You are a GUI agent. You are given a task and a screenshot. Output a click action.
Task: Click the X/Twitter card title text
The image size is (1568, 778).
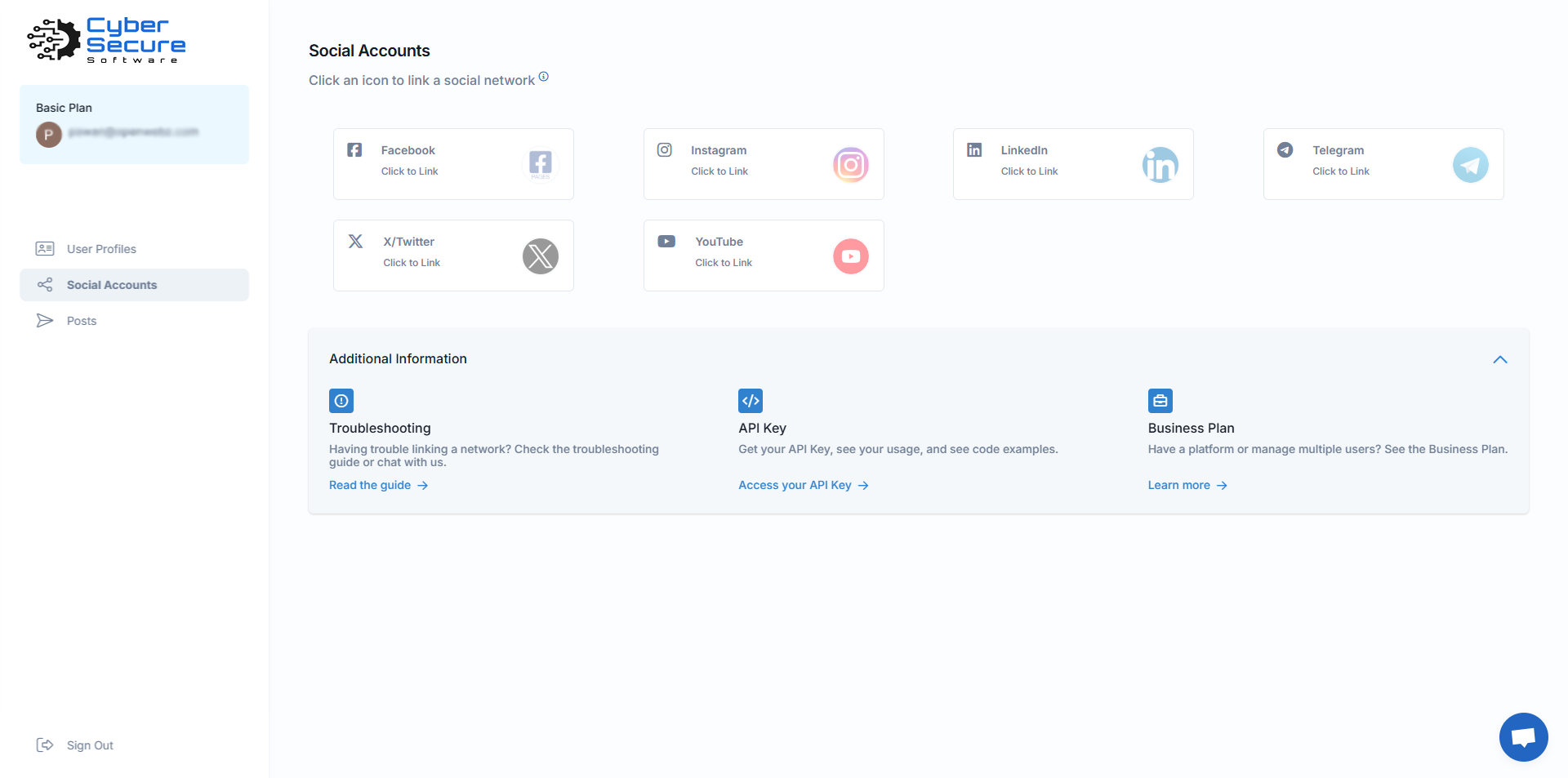coord(408,242)
